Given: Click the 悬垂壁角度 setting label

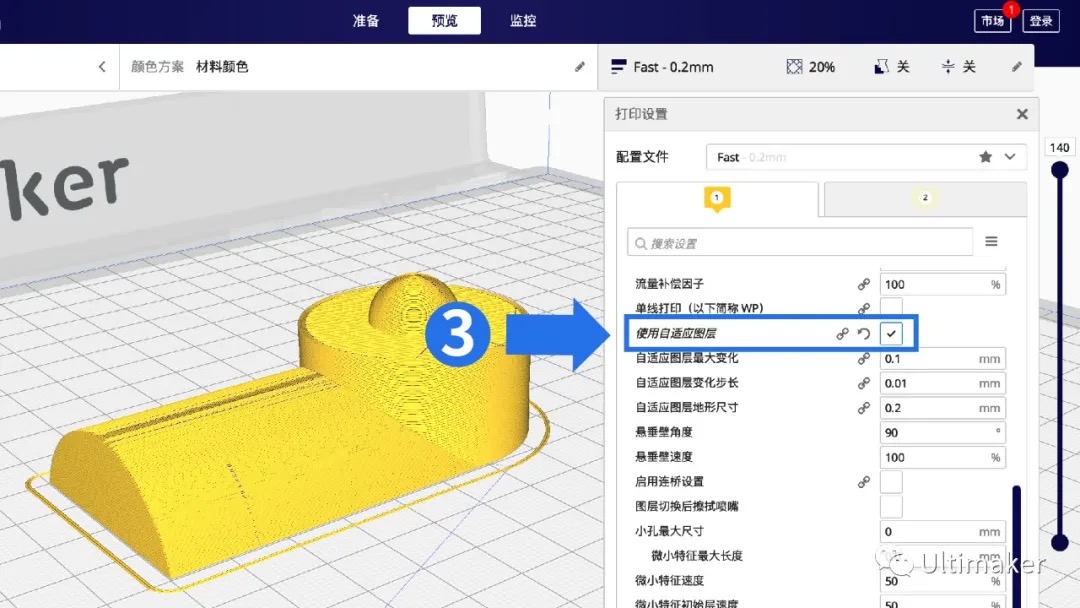Looking at the screenshot, I should pos(664,432).
